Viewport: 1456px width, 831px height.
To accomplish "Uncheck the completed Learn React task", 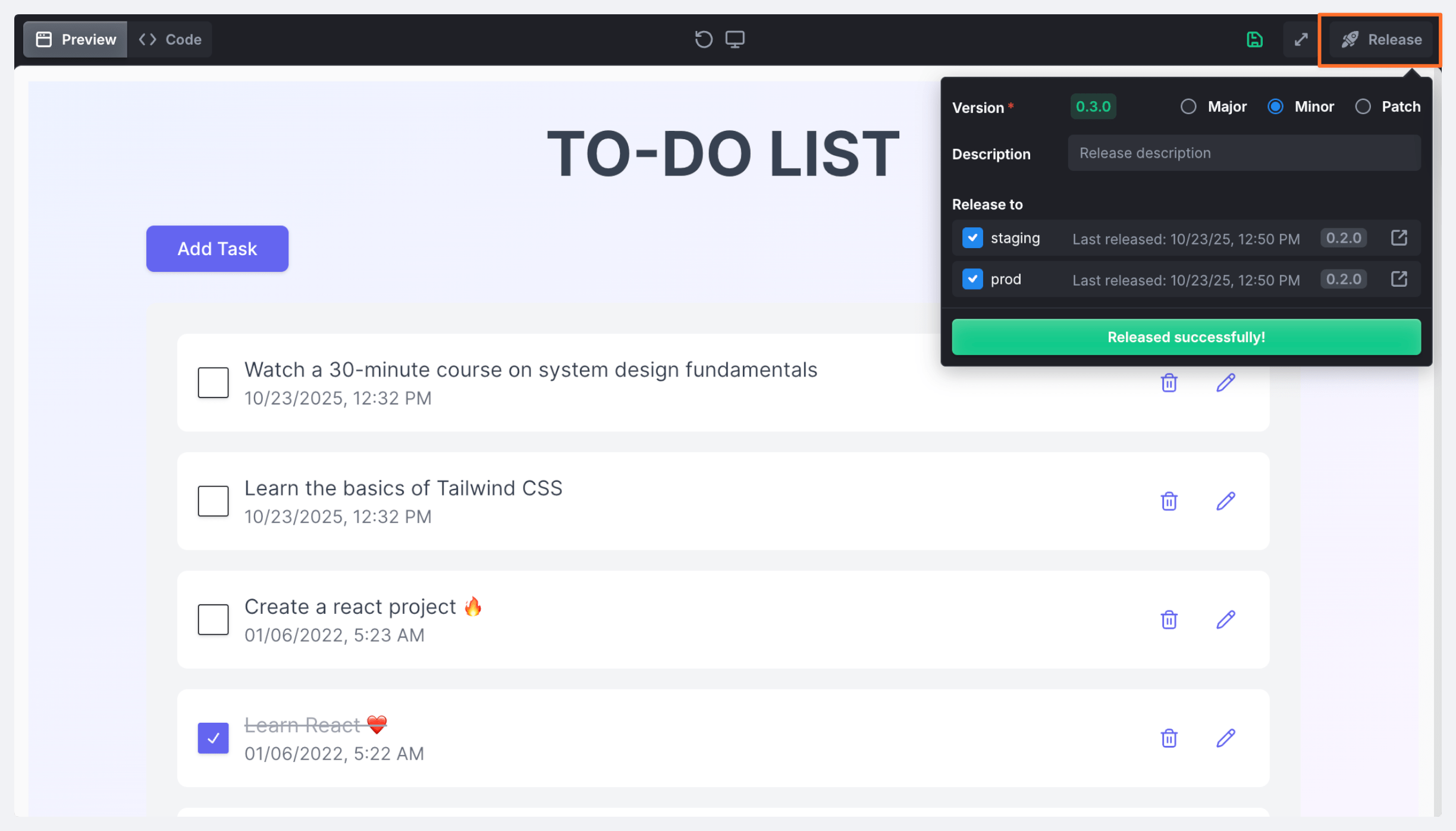I will coord(213,738).
